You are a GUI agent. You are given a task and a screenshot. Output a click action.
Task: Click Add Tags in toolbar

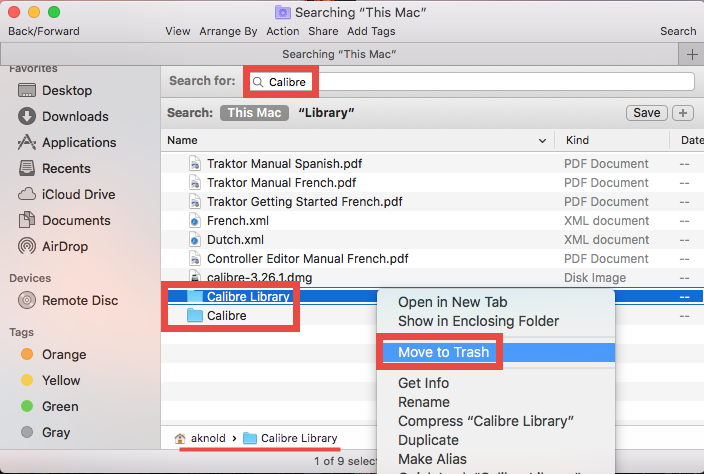click(371, 31)
